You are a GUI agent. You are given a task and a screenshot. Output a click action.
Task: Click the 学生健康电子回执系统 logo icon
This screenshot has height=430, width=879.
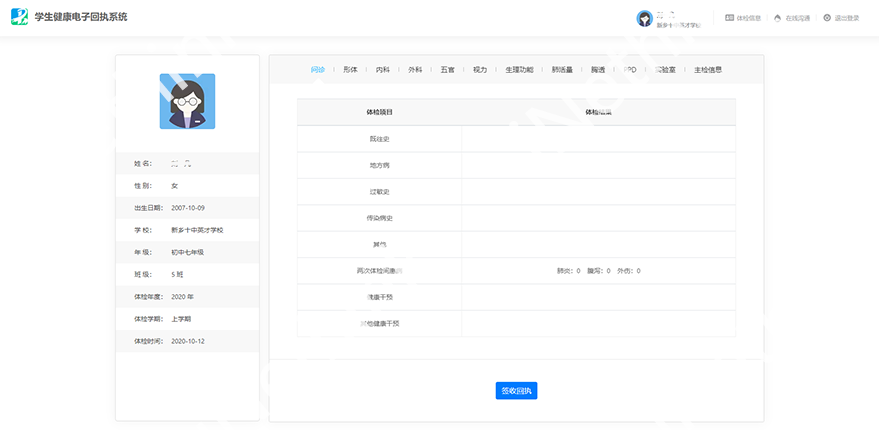19,17
